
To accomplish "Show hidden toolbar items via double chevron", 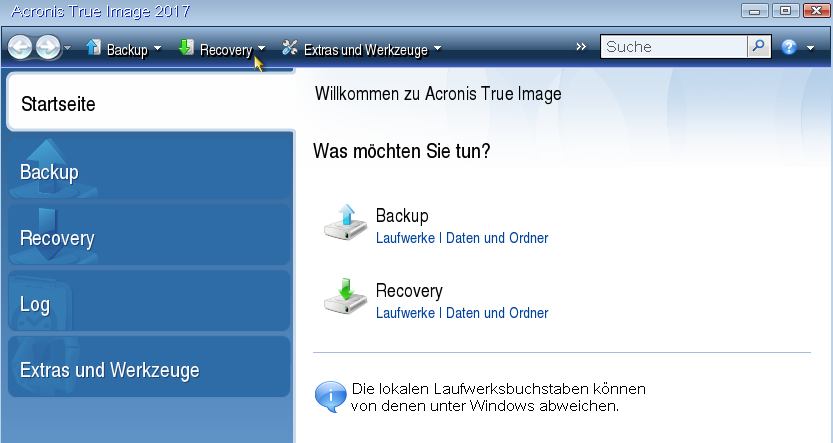I will point(582,47).
